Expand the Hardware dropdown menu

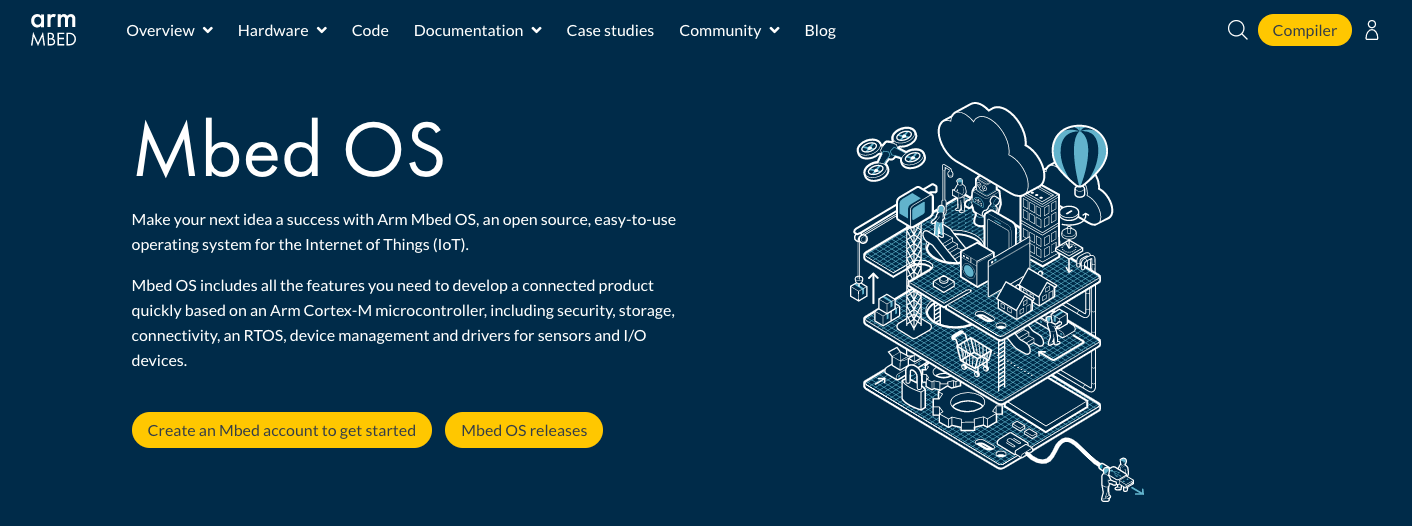pyautogui.click(x=282, y=30)
